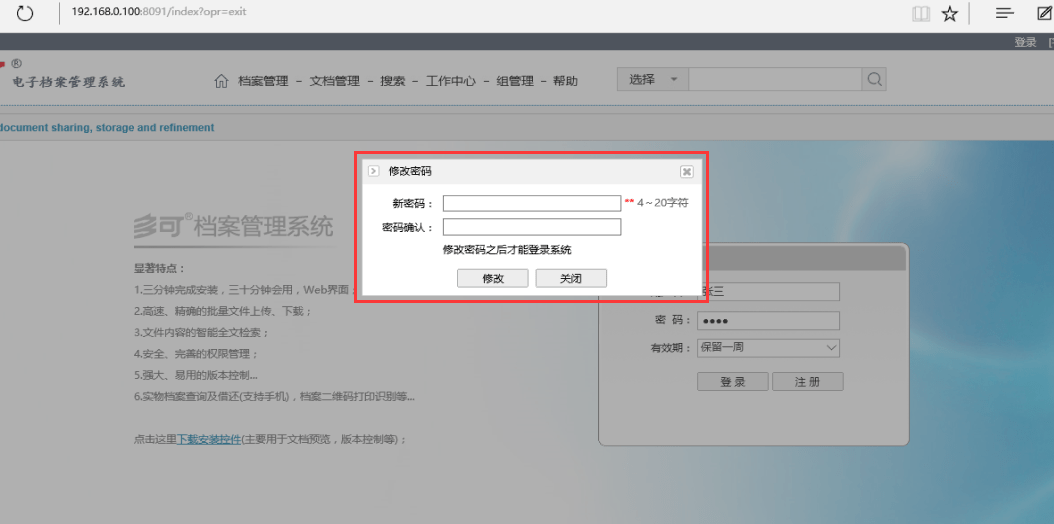Open the browser hub lines icon
The width and height of the screenshot is (1054, 524).
[x=1005, y=13]
